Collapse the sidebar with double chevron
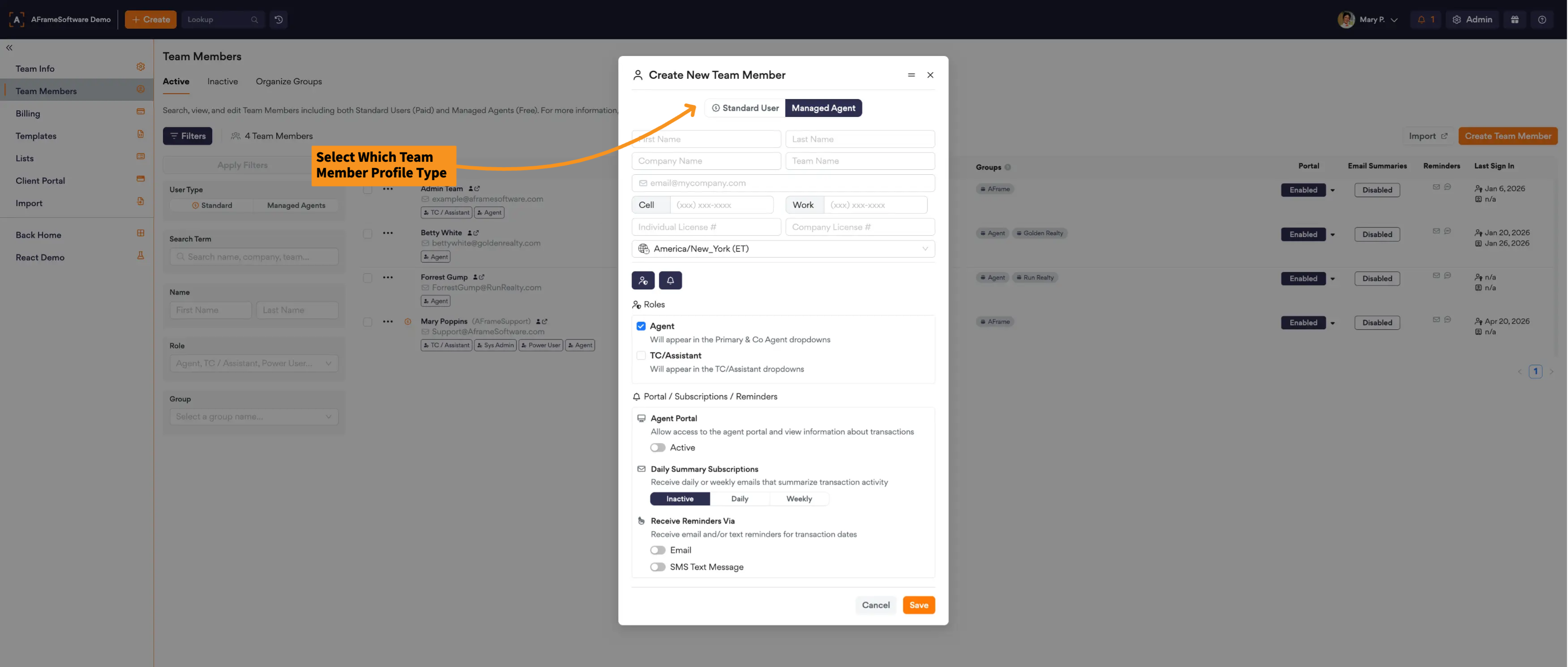 [x=9, y=47]
